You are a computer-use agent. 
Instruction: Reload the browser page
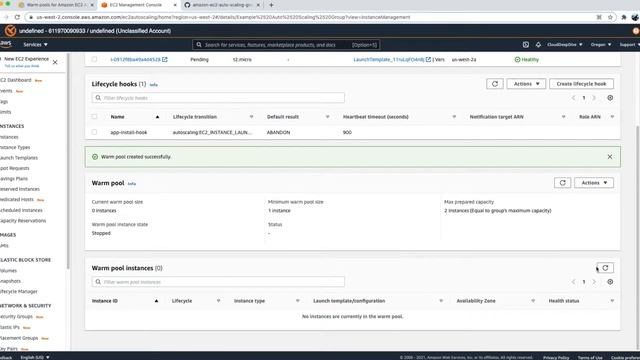click(17, 17)
